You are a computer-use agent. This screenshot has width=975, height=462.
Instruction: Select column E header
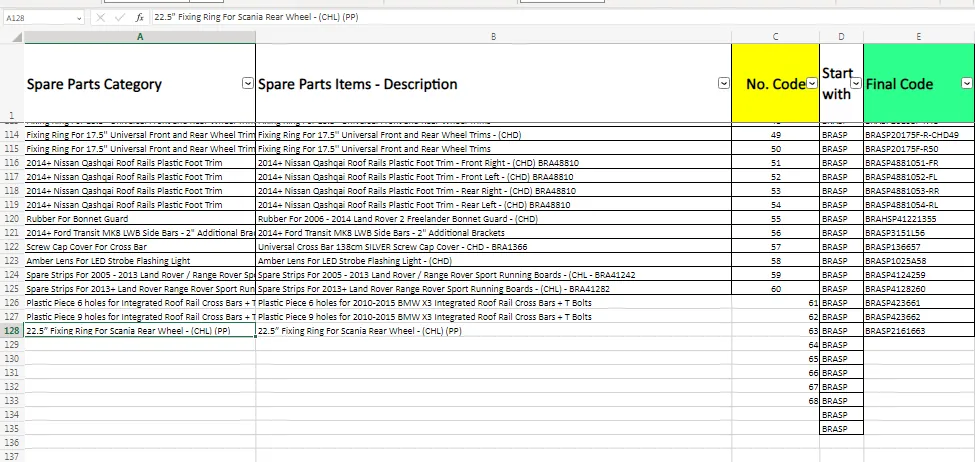918,37
